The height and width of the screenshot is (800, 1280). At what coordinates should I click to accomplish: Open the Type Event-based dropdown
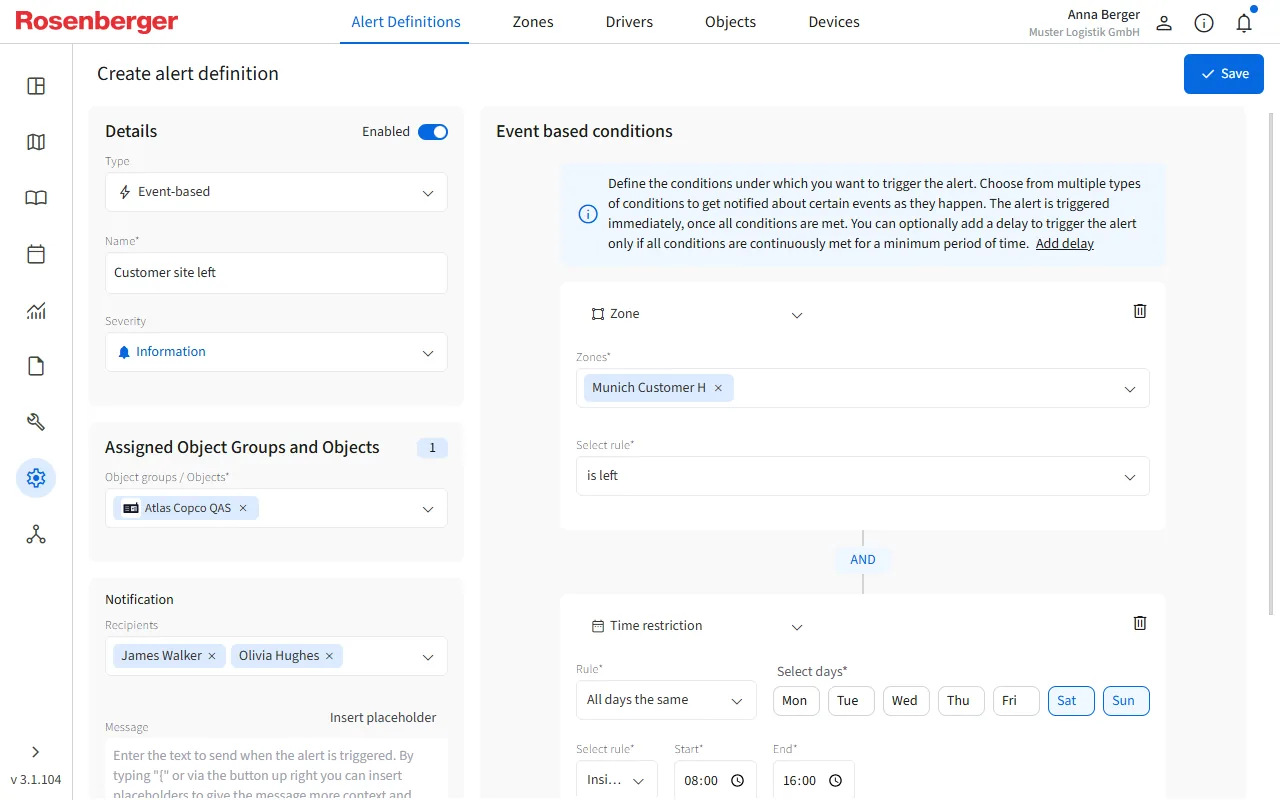(x=276, y=192)
